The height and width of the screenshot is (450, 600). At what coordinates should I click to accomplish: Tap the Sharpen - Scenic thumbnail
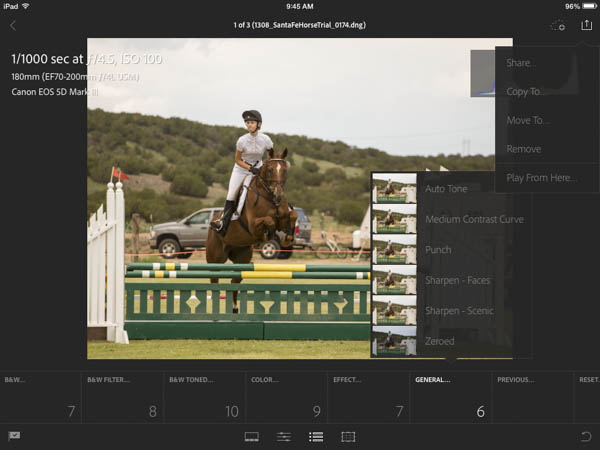tap(395, 310)
